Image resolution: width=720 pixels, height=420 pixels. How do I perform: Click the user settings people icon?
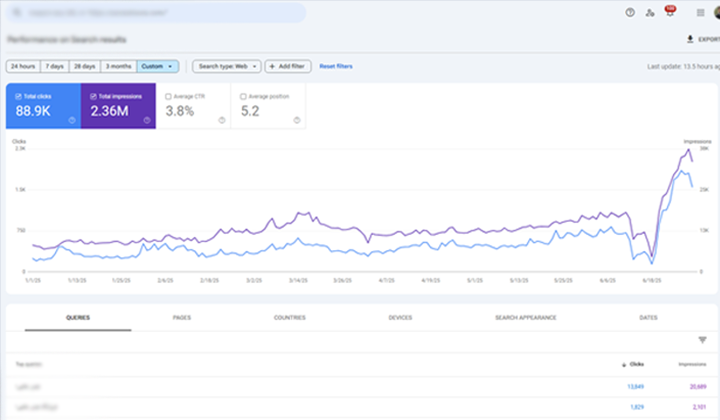tap(650, 13)
